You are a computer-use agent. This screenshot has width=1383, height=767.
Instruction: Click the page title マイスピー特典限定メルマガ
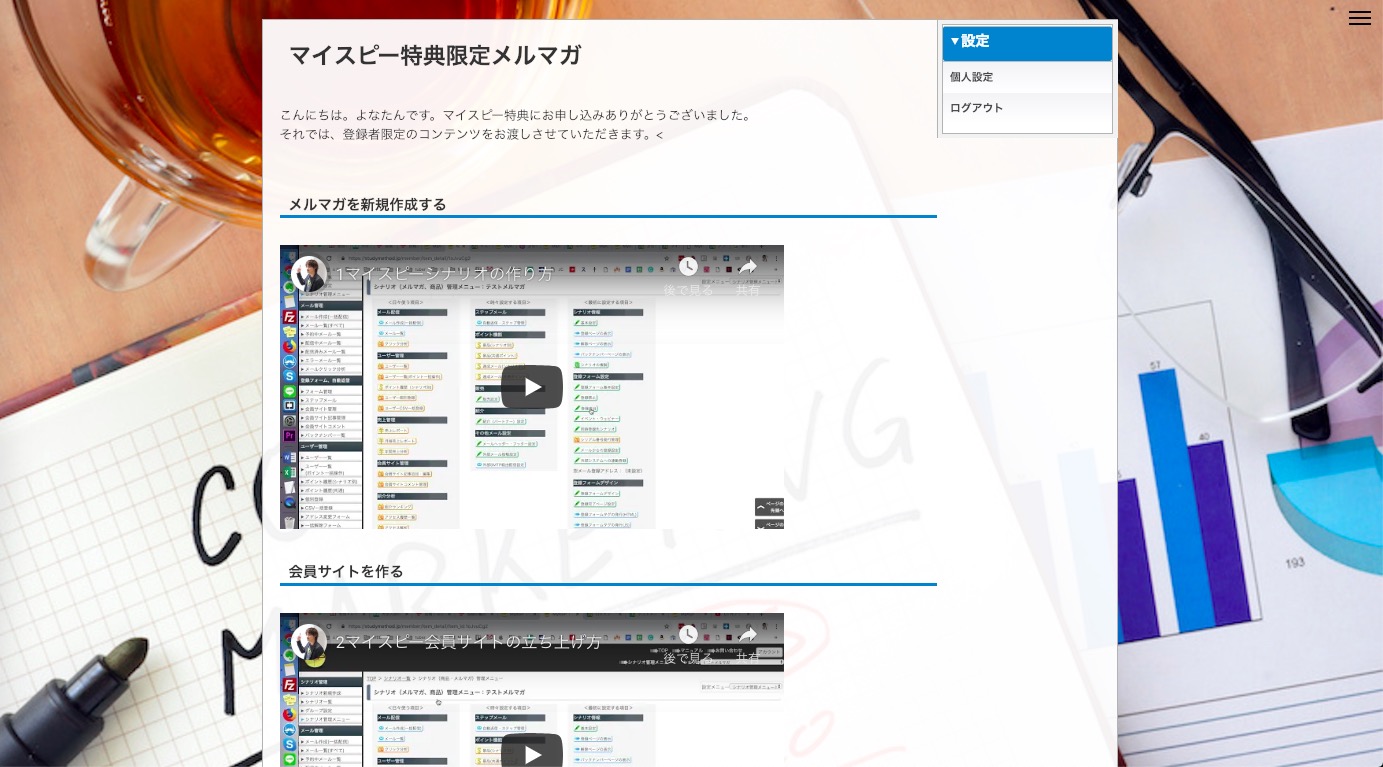pyautogui.click(x=435, y=56)
